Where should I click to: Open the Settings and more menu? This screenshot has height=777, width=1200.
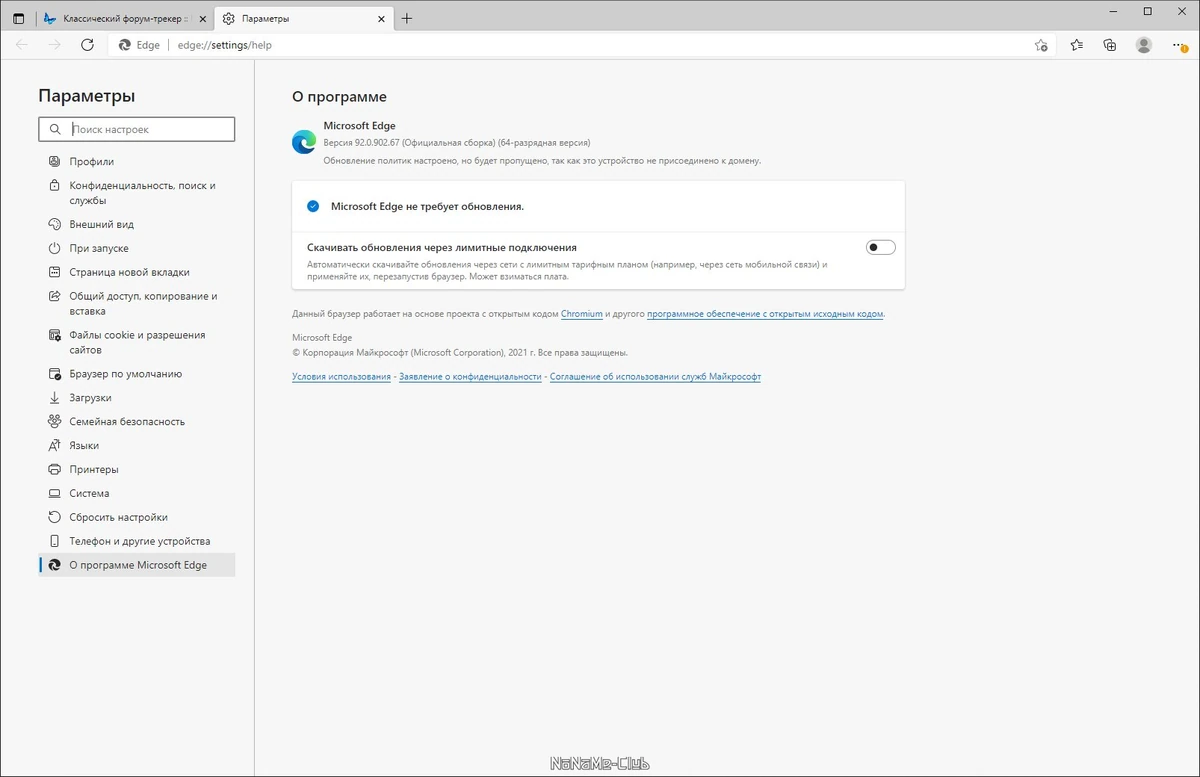pos(1178,45)
